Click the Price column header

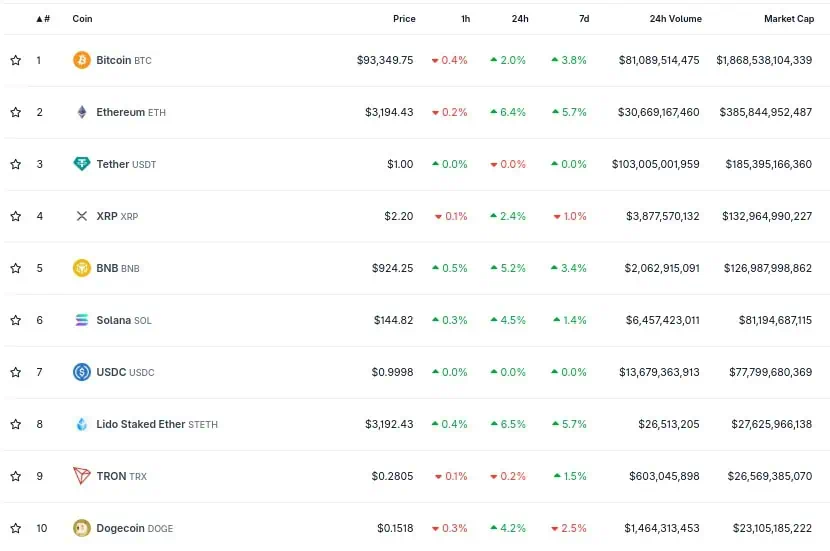(x=403, y=19)
